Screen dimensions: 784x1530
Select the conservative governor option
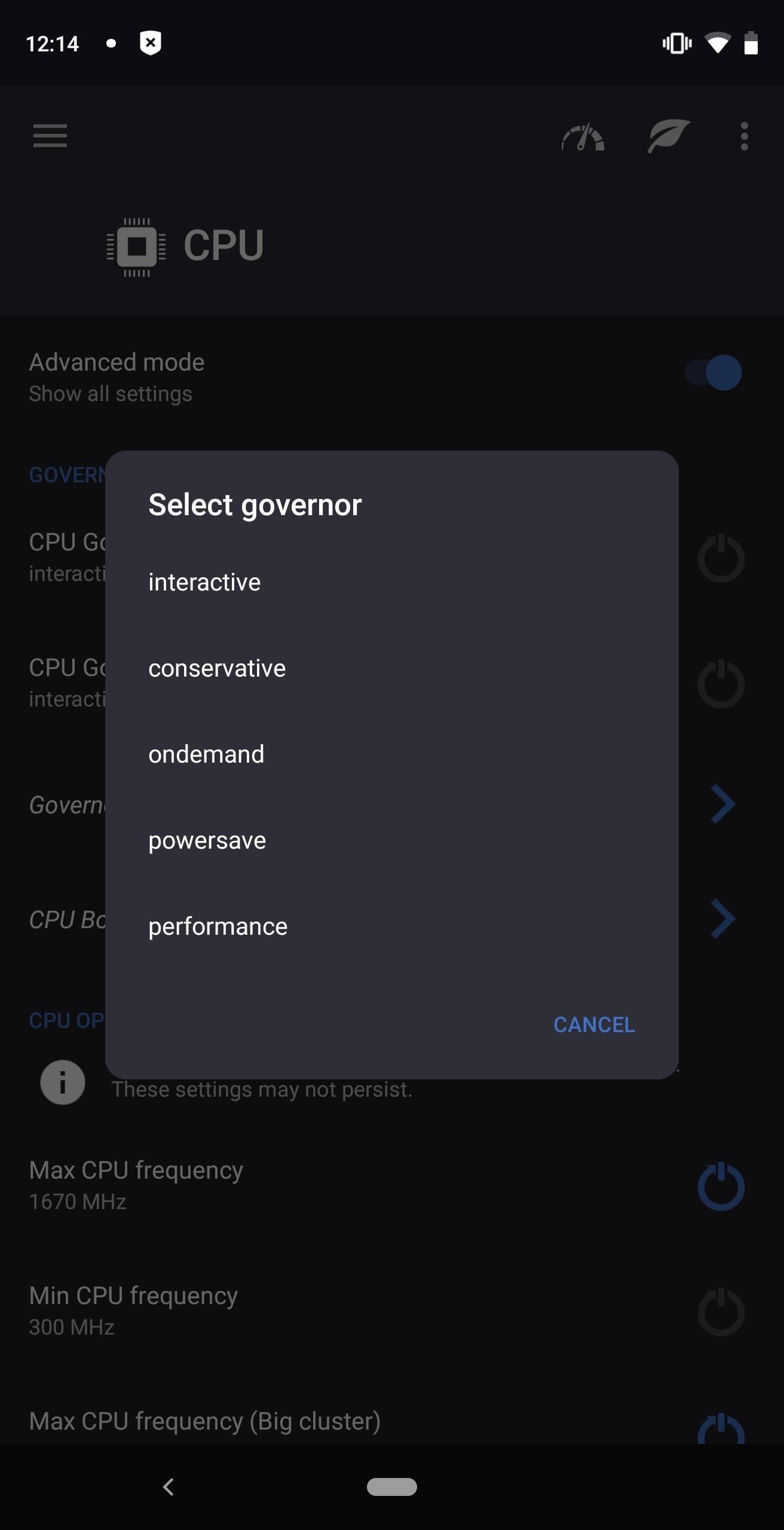click(391, 668)
